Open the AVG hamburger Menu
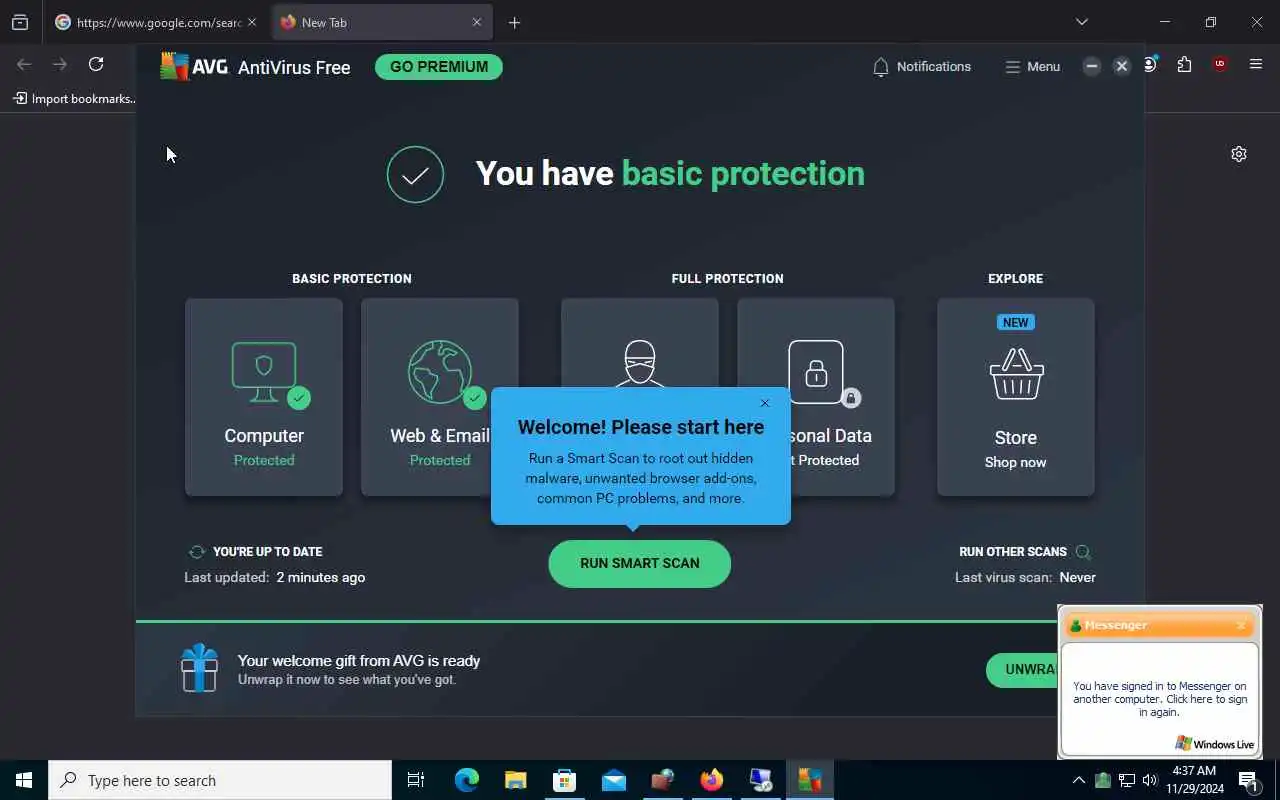The height and width of the screenshot is (800, 1280). click(x=1032, y=67)
